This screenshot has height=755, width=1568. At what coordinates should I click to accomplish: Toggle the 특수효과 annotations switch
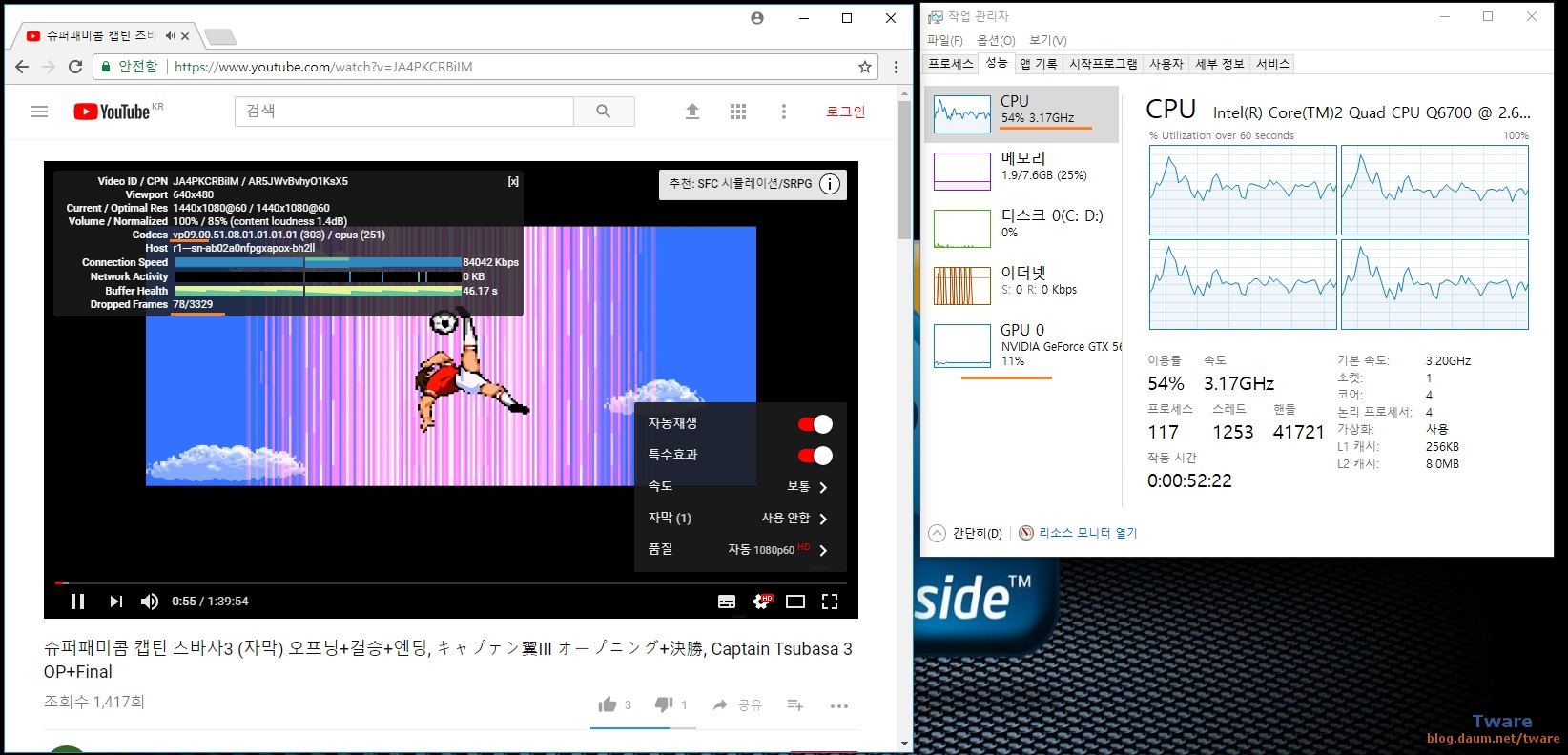coord(815,456)
